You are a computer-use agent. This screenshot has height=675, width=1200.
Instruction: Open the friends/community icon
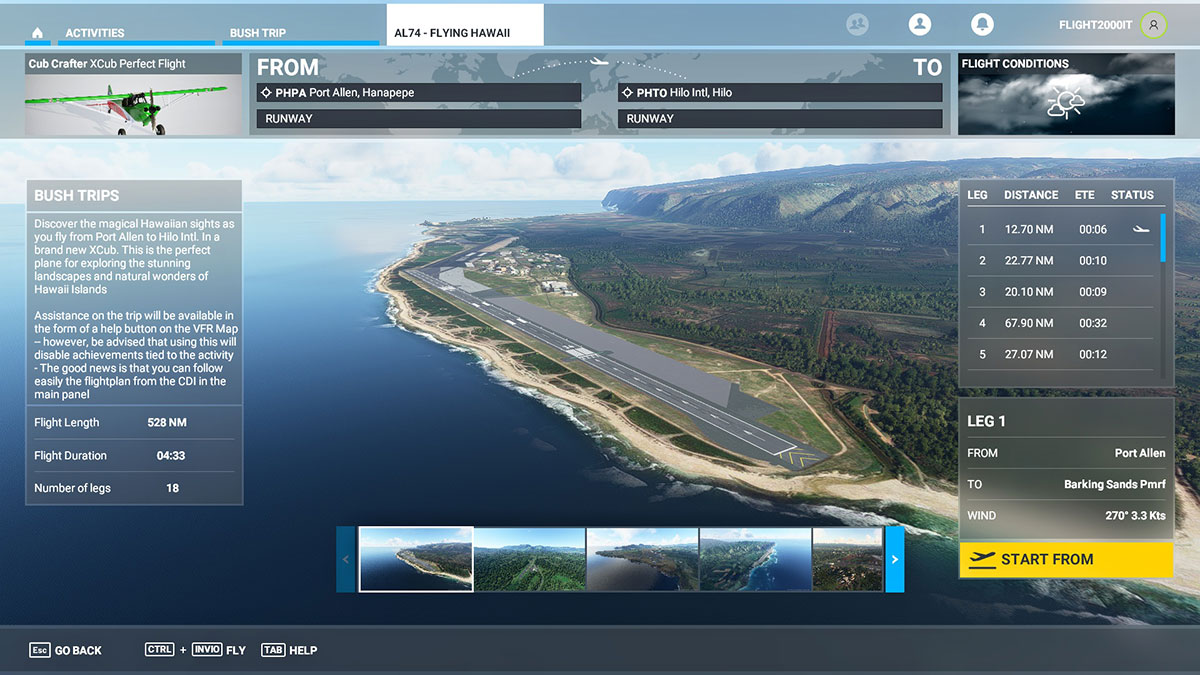pos(857,25)
